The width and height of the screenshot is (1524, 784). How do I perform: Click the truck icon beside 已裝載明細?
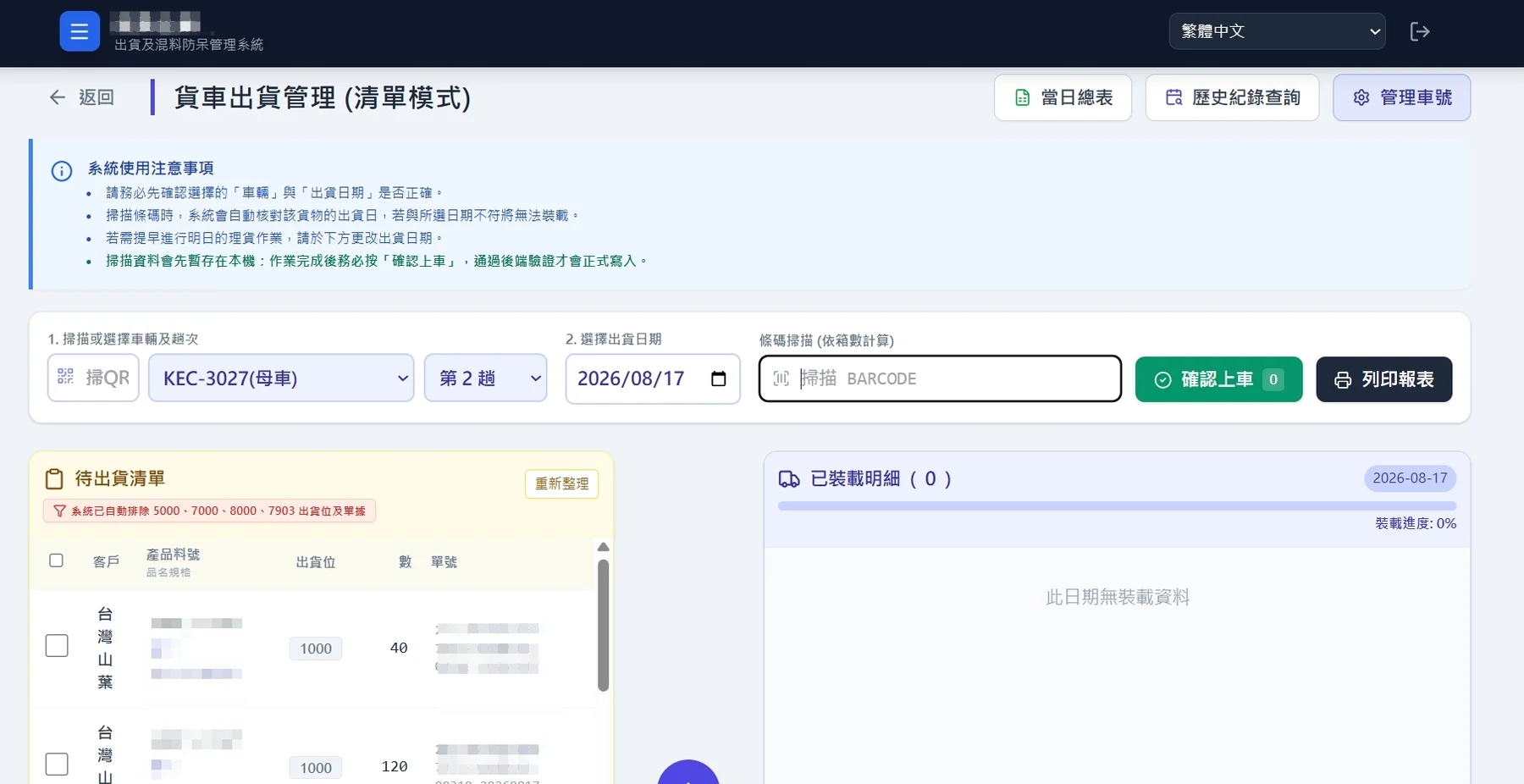[x=789, y=479]
